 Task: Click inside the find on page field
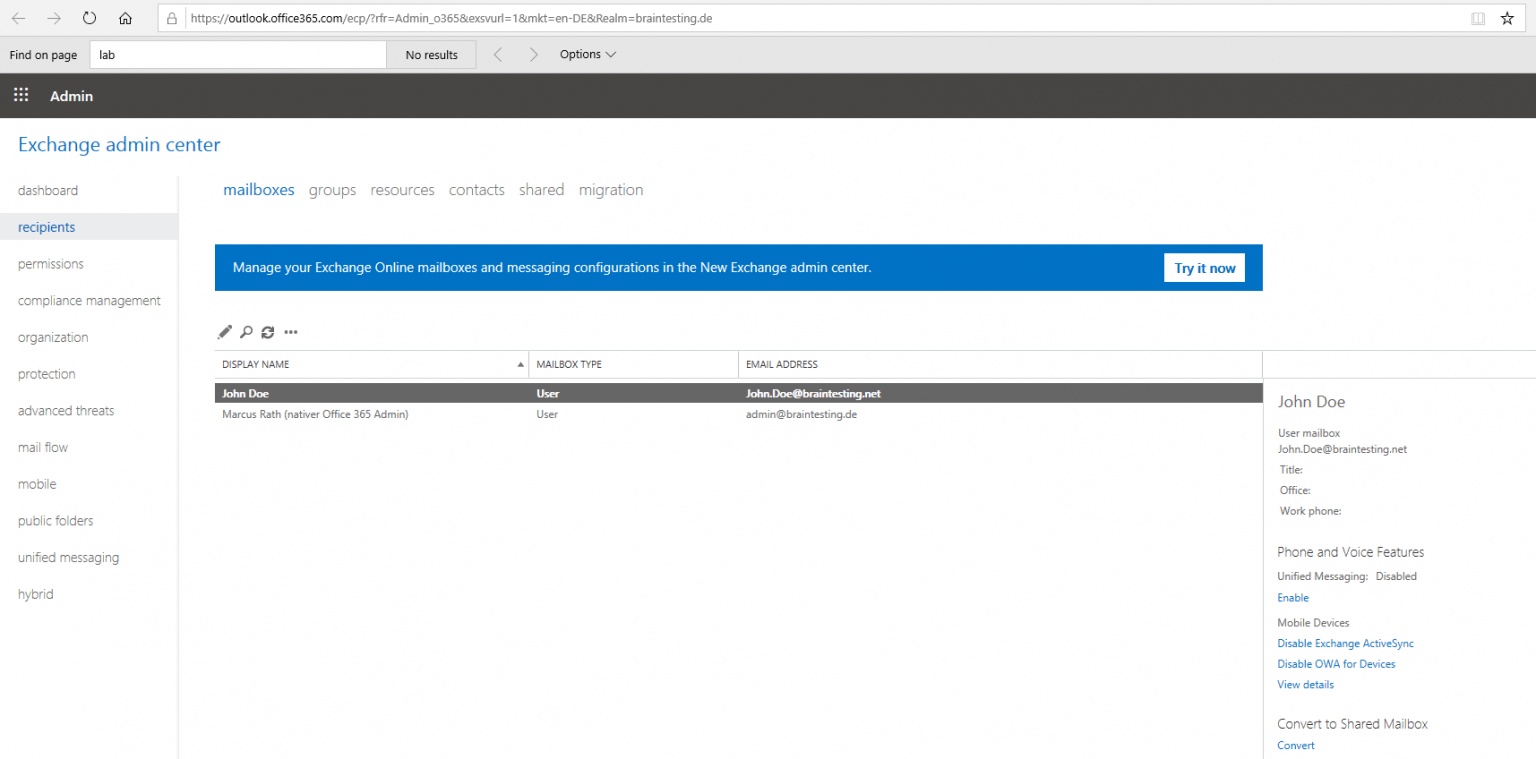237,54
